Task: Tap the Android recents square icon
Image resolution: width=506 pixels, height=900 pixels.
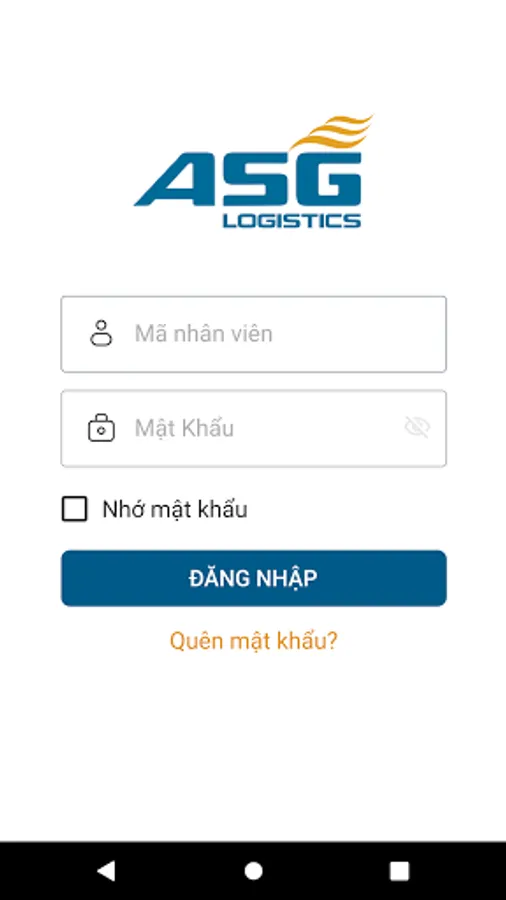Action: (x=399, y=871)
